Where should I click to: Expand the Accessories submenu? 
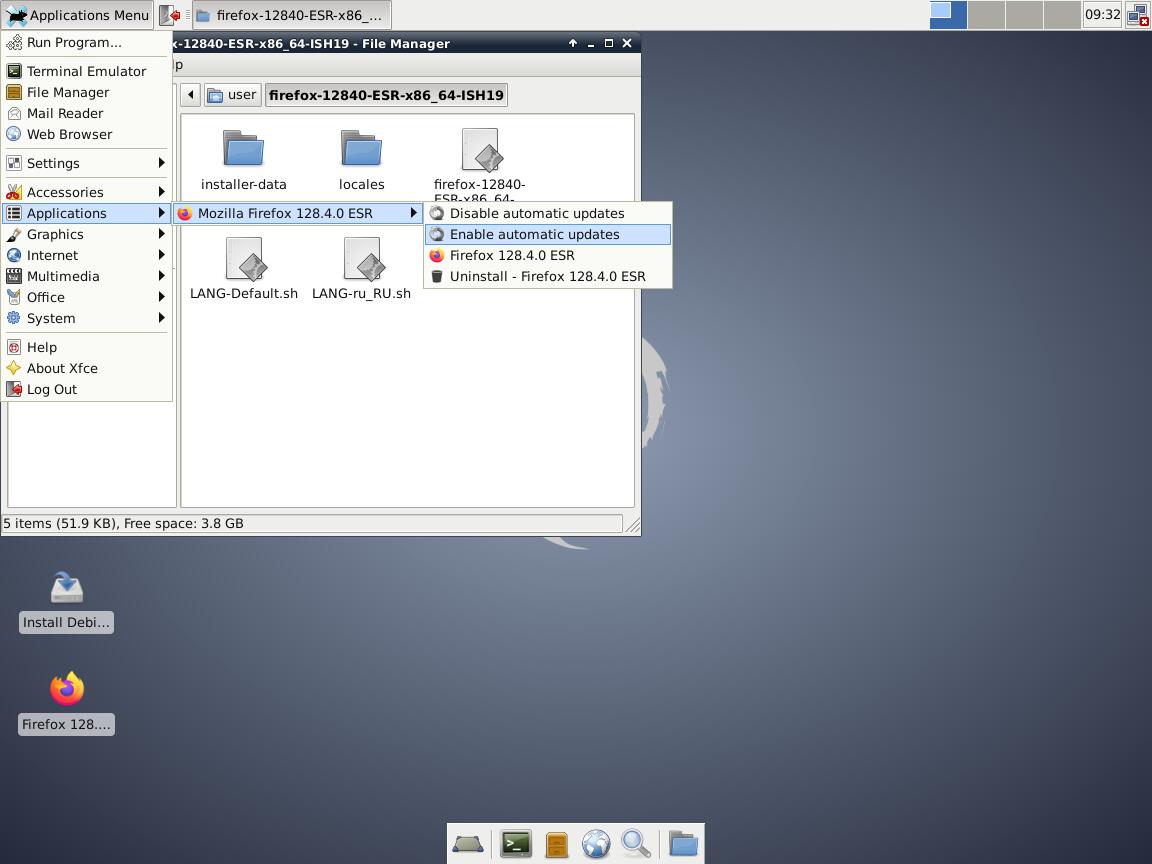pos(87,192)
